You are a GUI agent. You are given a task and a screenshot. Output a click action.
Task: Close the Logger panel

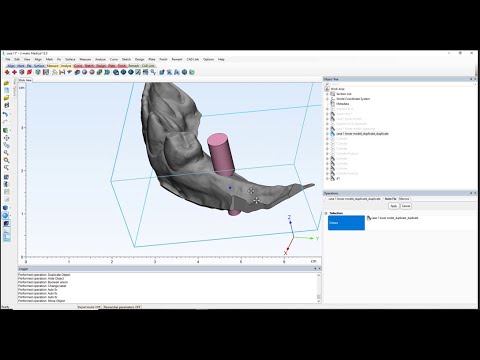click(319, 268)
